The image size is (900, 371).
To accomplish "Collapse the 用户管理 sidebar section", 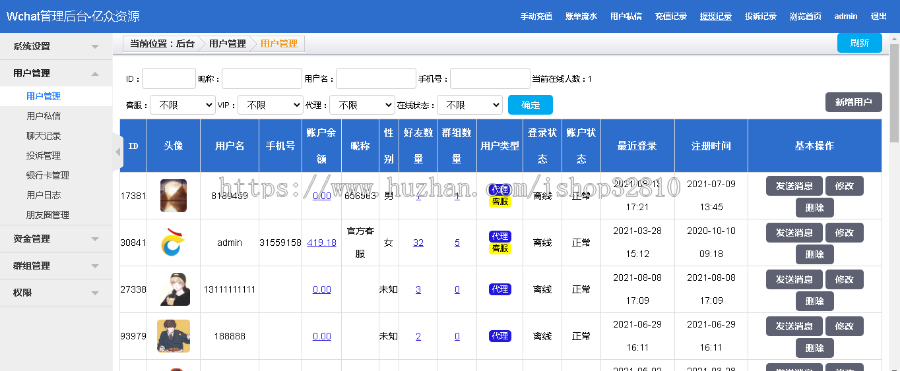I will 56,73.
